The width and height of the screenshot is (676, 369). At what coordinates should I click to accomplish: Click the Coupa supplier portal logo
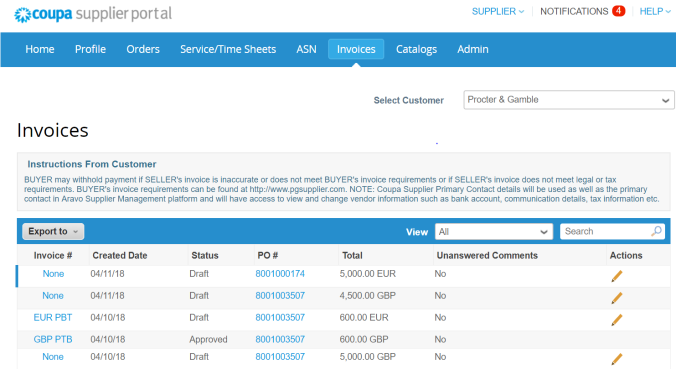(x=93, y=14)
